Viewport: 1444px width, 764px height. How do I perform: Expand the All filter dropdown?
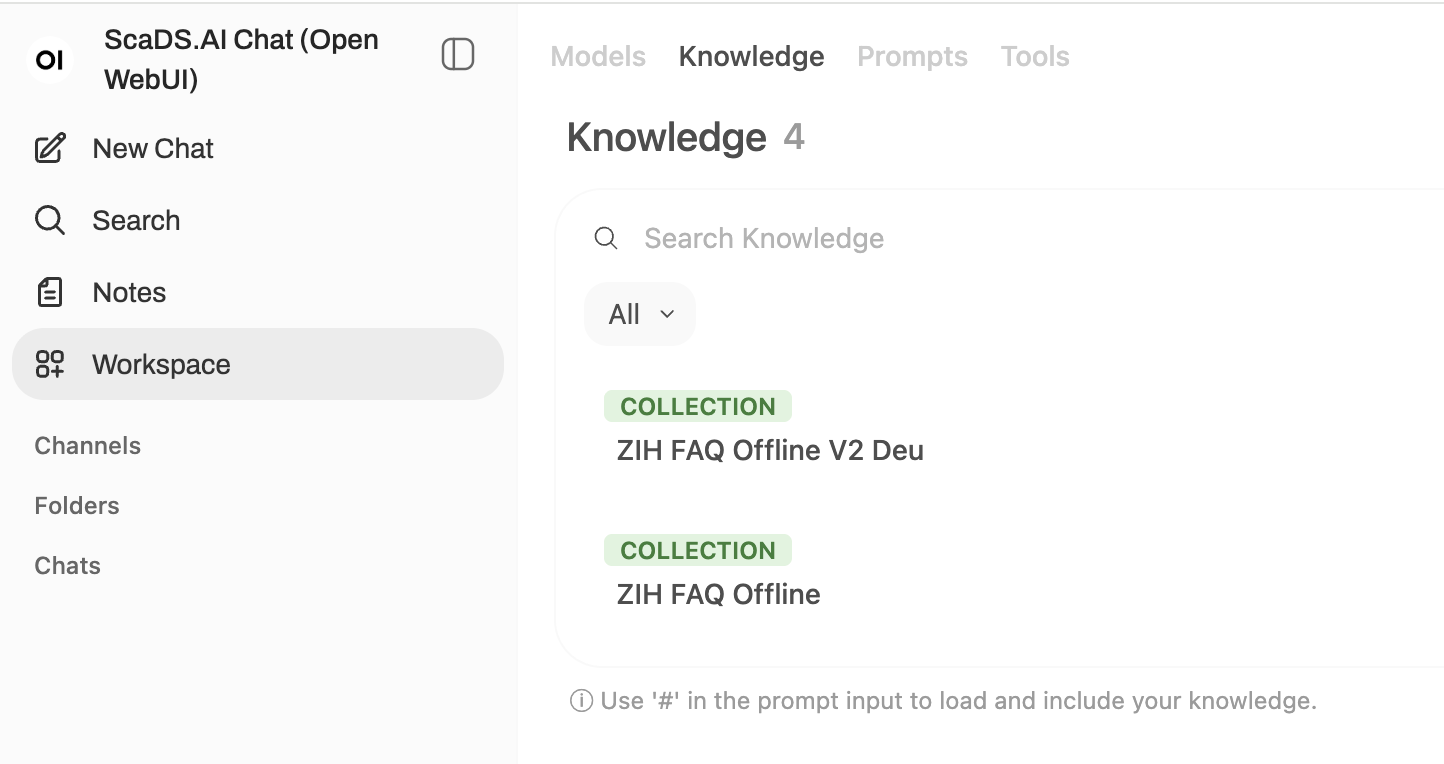pos(639,313)
